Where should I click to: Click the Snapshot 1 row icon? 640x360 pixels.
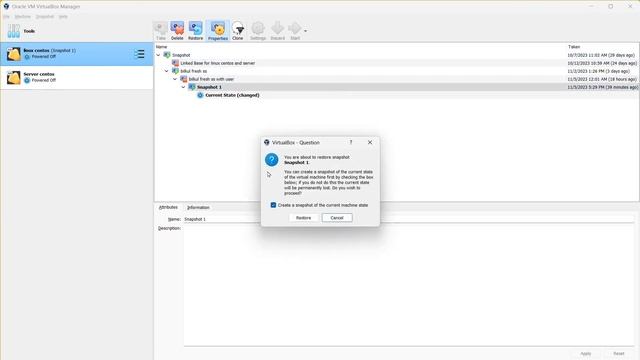coord(192,87)
